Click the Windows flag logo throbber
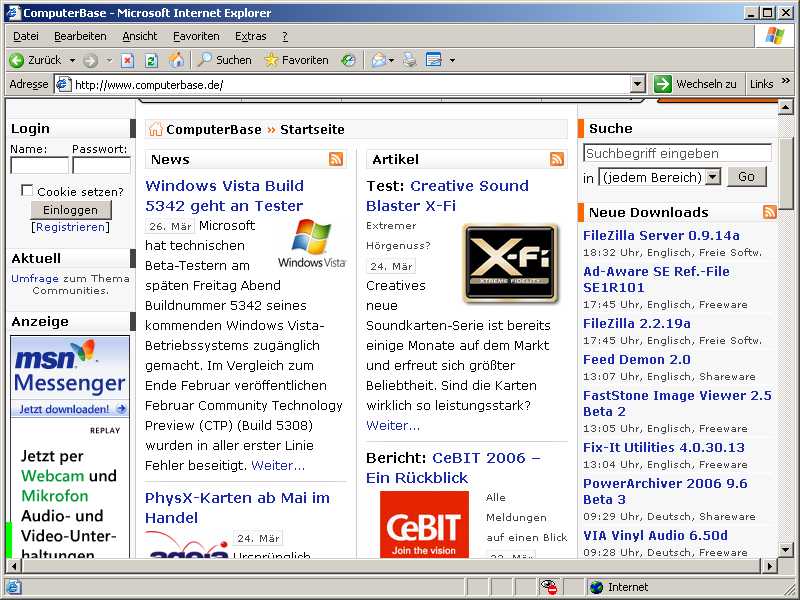 pos(774,36)
